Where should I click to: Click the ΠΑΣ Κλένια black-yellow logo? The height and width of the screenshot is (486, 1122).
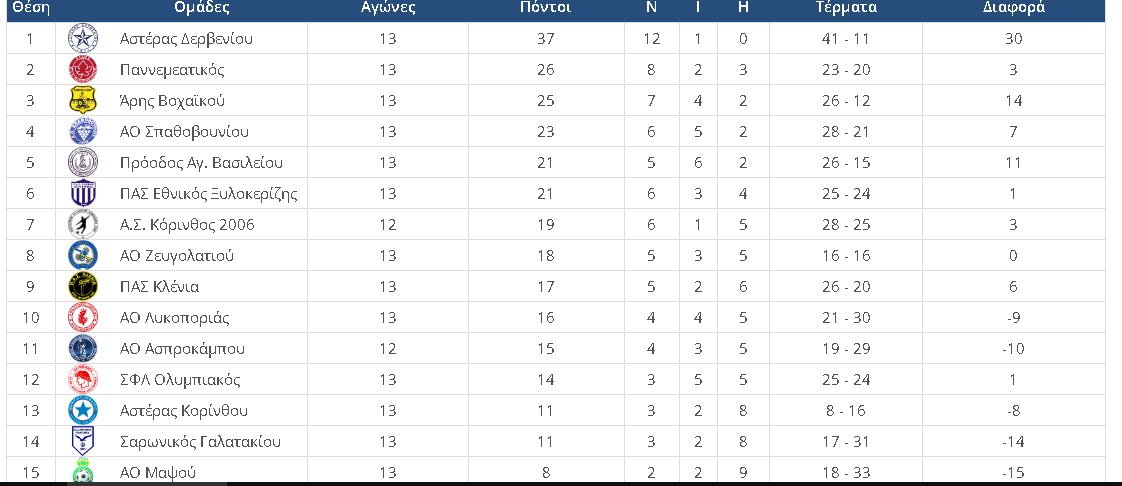[x=82, y=286]
